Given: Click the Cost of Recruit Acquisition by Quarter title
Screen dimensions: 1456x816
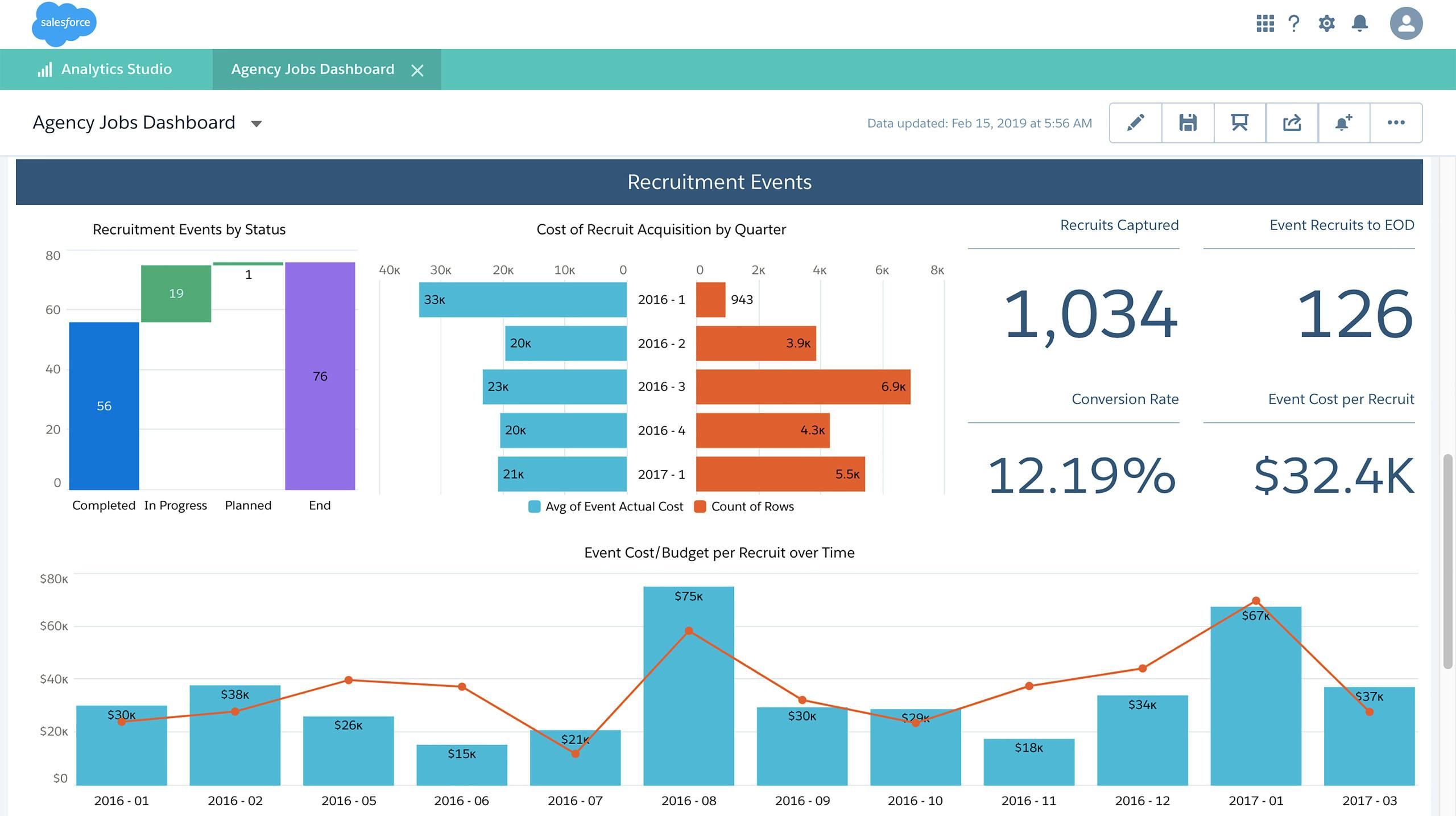Looking at the screenshot, I should [661, 229].
